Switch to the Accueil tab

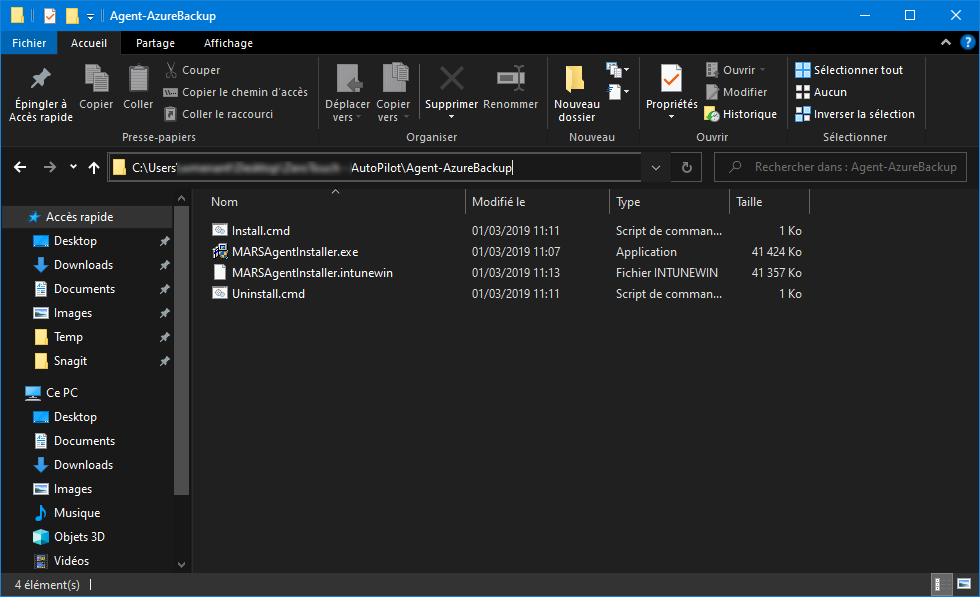pyautogui.click(x=89, y=43)
